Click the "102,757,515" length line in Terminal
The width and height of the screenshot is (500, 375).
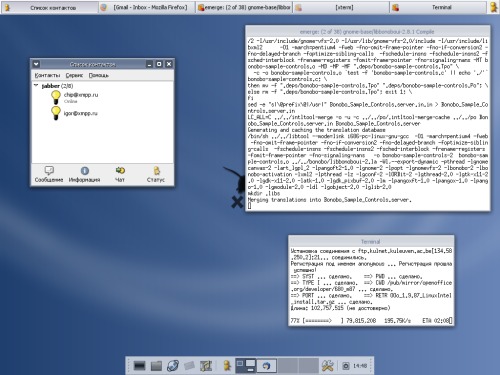coord(340,308)
